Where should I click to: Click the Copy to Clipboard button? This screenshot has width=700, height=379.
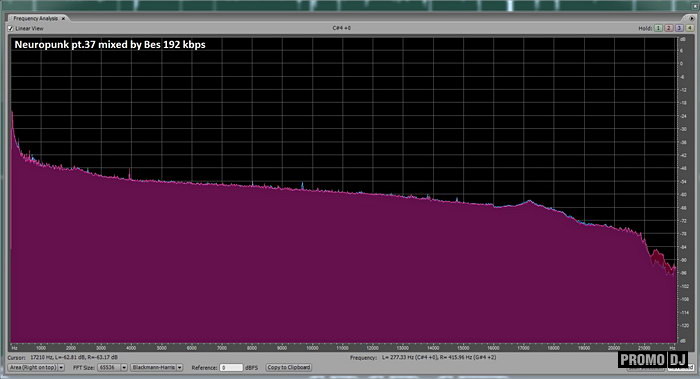(288, 367)
